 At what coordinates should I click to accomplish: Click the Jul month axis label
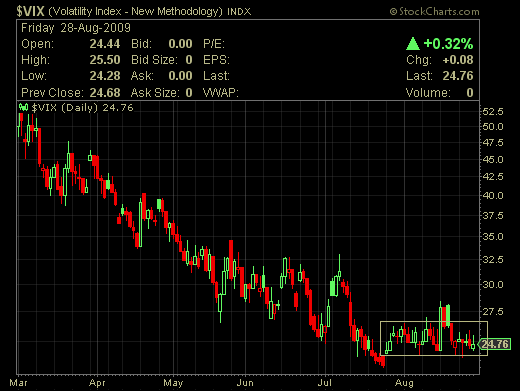click(x=324, y=383)
